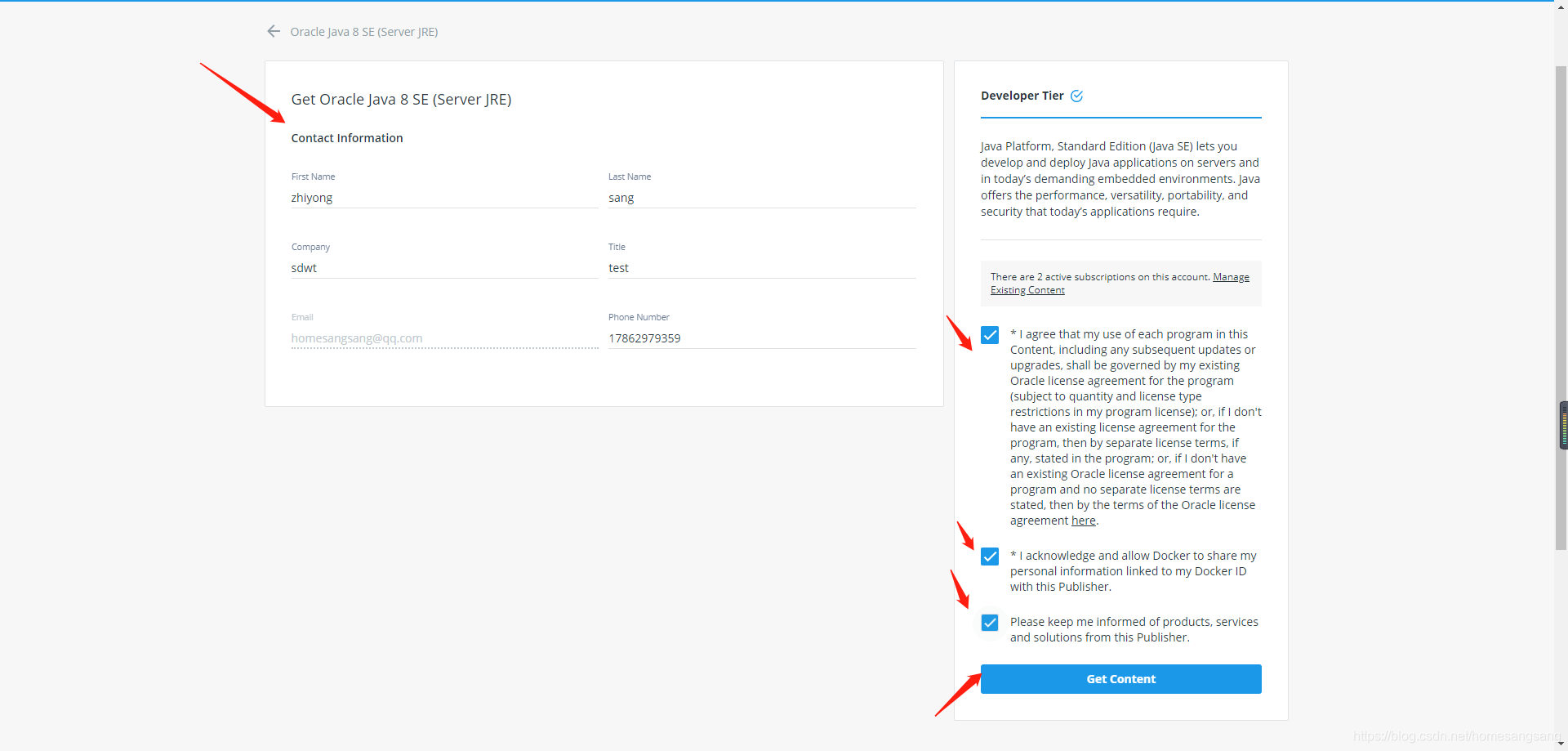Image resolution: width=1568 pixels, height=751 pixels.
Task: Click the Get Content button
Action: pos(1120,679)
